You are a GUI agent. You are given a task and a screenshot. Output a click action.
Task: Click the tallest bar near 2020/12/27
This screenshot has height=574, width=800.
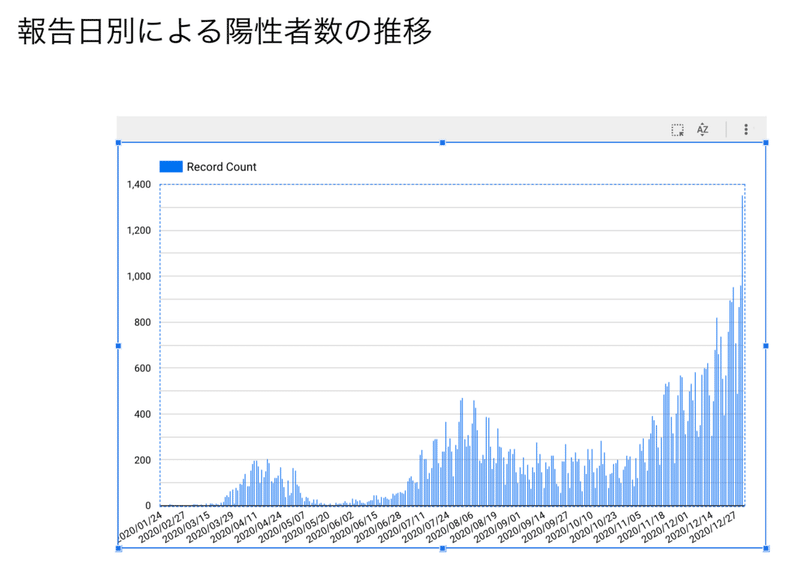pos(742,351)
